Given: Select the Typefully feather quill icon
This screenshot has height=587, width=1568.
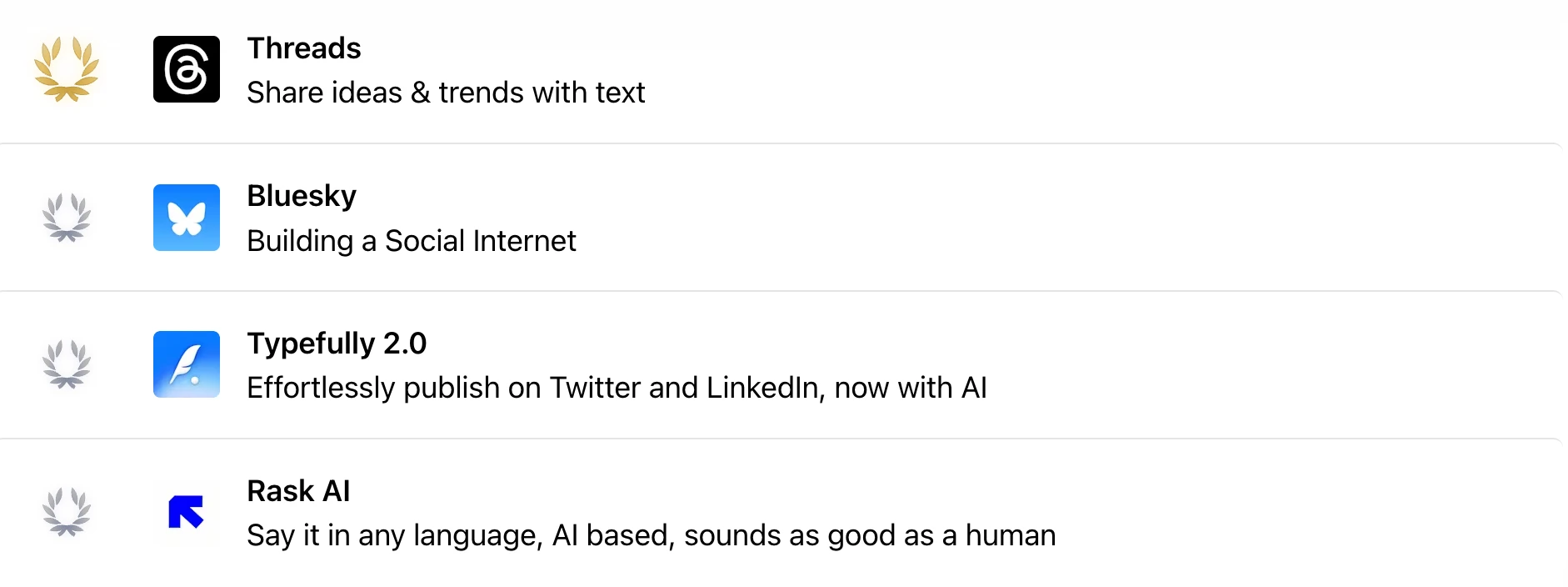Looking at the screenshot, I should 187,364.
